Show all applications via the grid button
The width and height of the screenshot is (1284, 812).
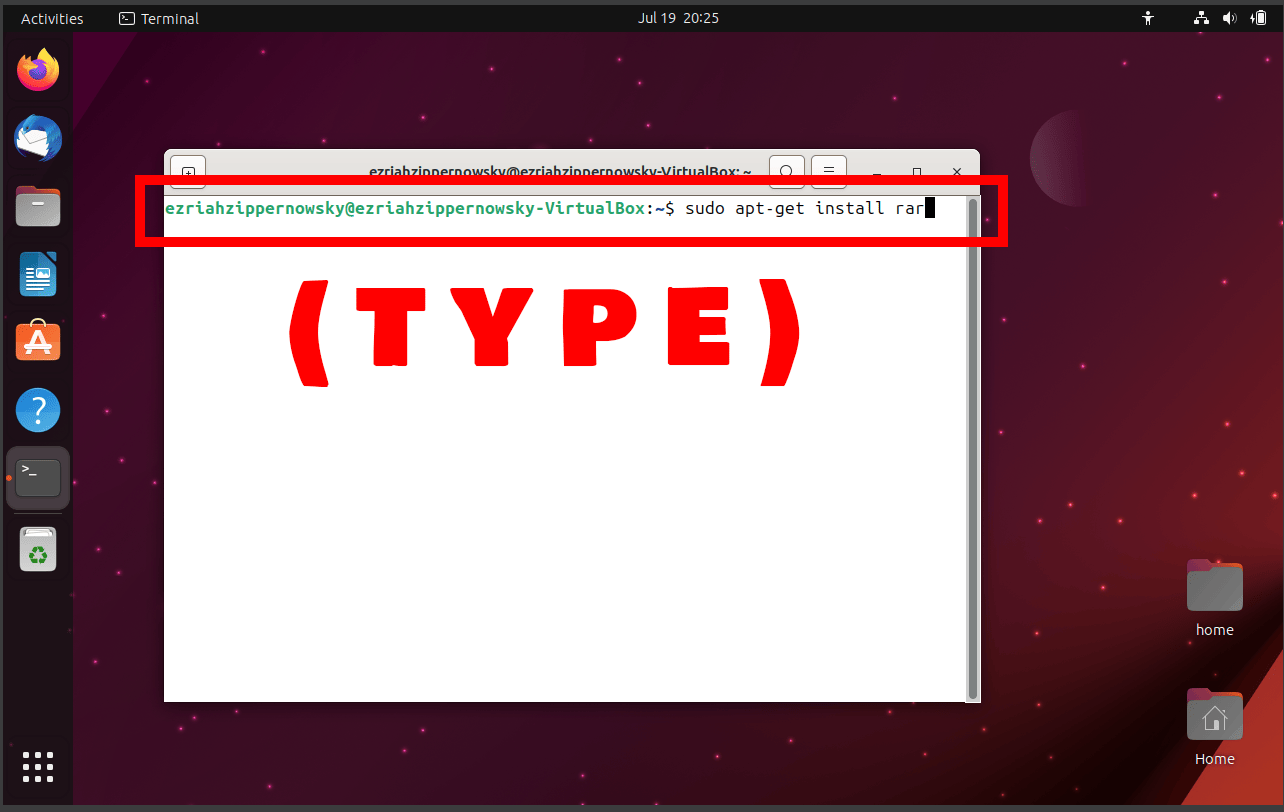(x=37, y=767)
